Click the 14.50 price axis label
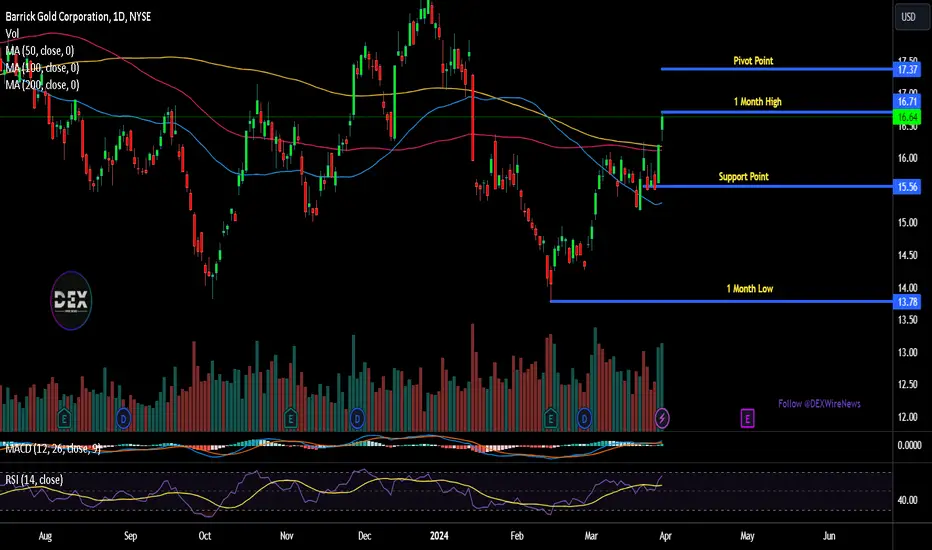 click(908, 255)
